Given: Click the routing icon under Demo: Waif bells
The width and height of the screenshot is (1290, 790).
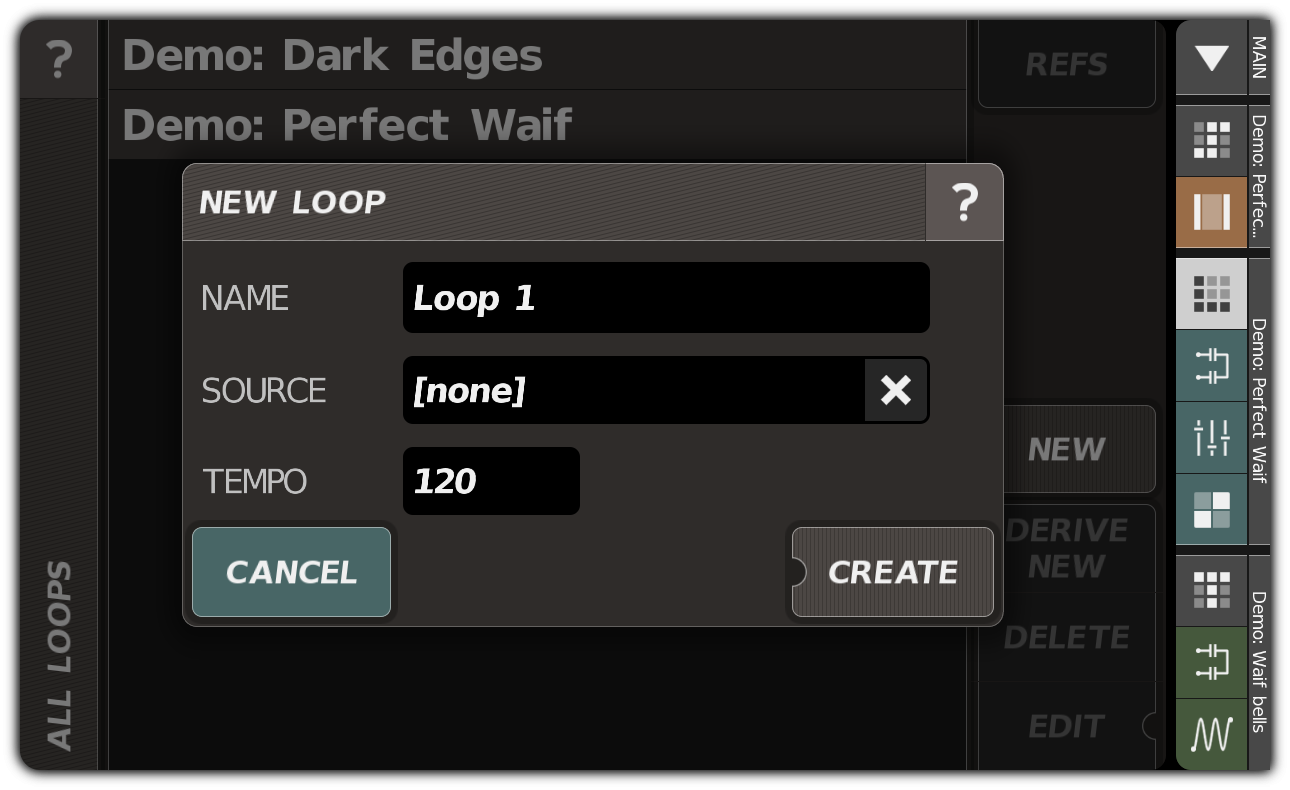Looking at the screenshot, I should 1211,662.
